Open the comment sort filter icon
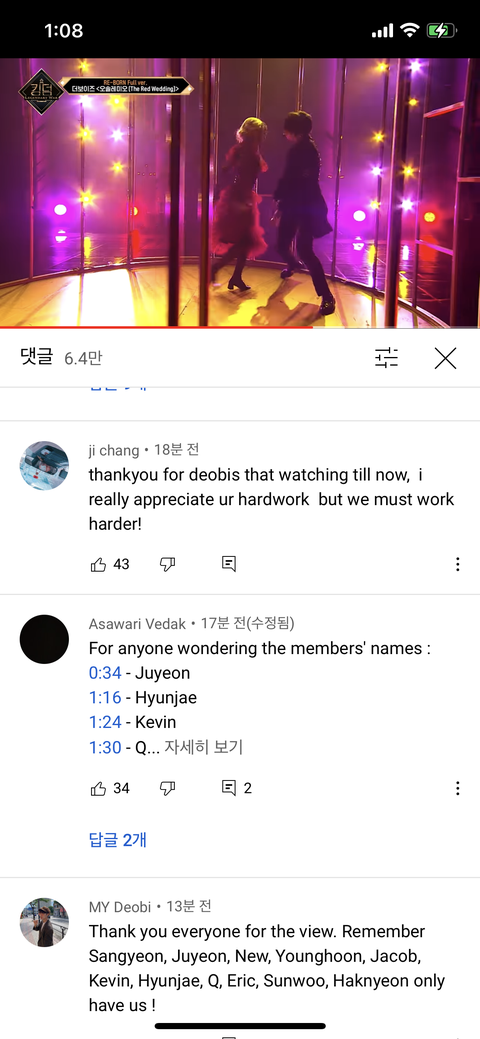Viewport: 480px width, 1039px height. (387, 358)
